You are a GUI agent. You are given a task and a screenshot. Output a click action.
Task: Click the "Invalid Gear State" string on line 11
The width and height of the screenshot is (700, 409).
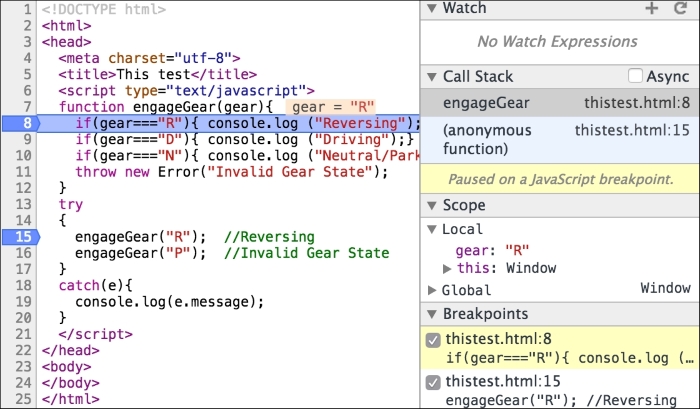coord(289,172)
